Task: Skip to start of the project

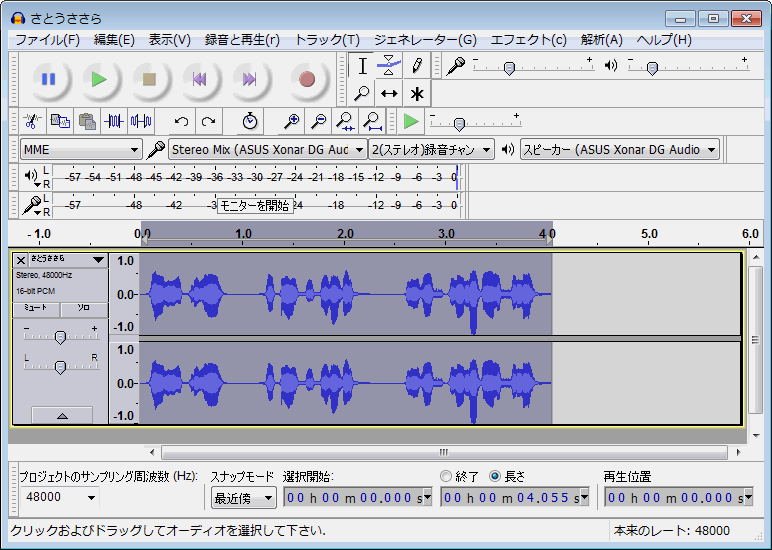Action: click(199, 79)
